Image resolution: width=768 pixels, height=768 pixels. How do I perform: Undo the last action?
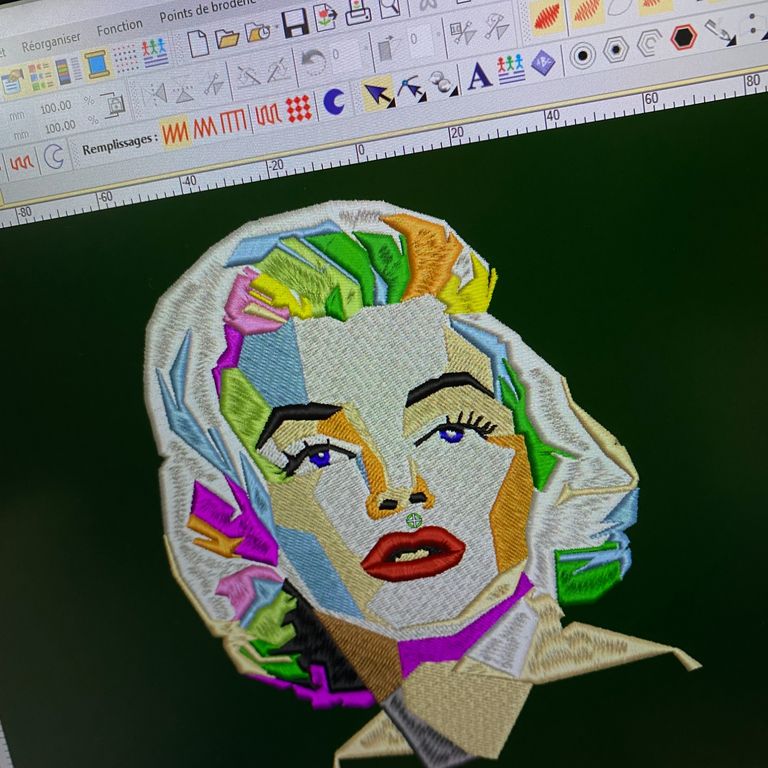point(313,63)
